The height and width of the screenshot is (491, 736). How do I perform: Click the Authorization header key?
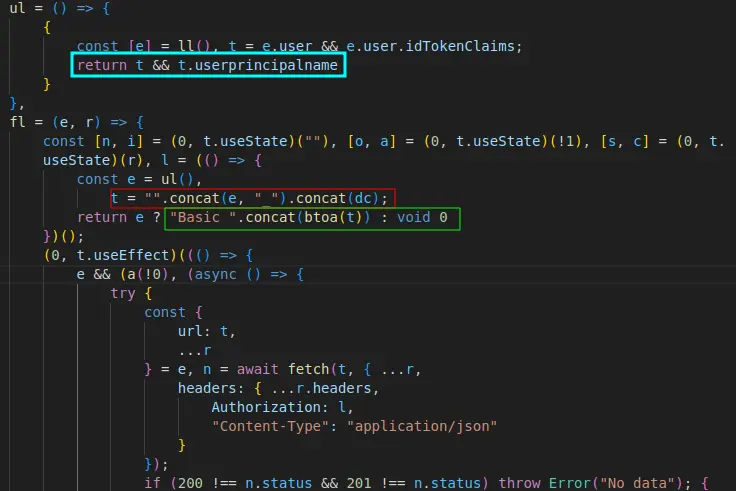262,407
